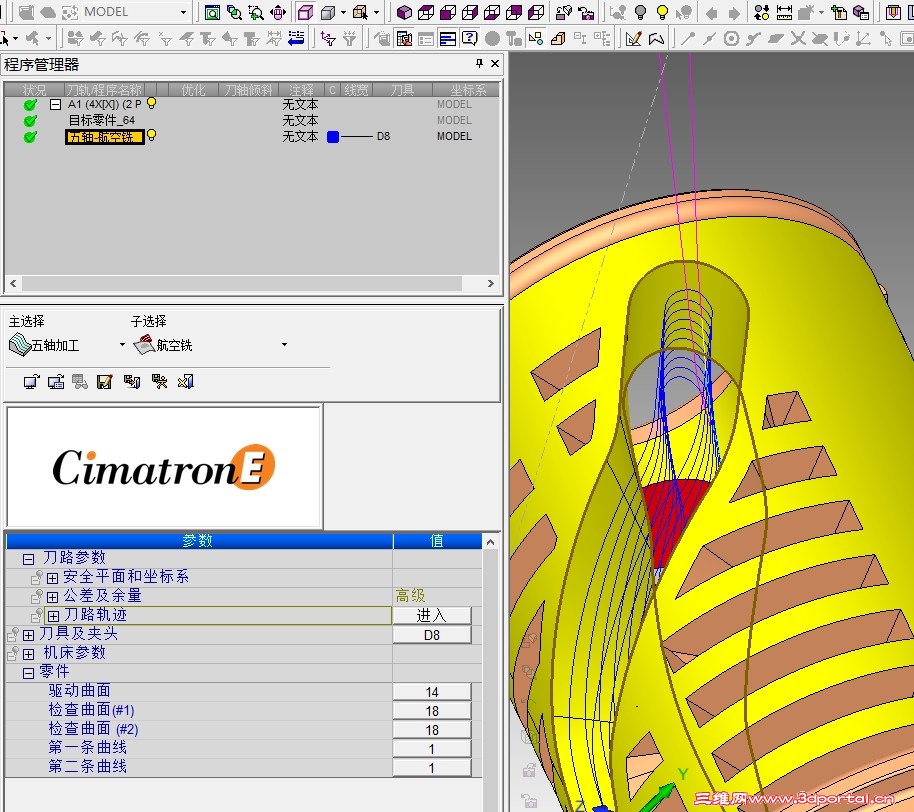Click the D8 tool button
This screenshot has height=812, width=914.
tap(432, 635)
